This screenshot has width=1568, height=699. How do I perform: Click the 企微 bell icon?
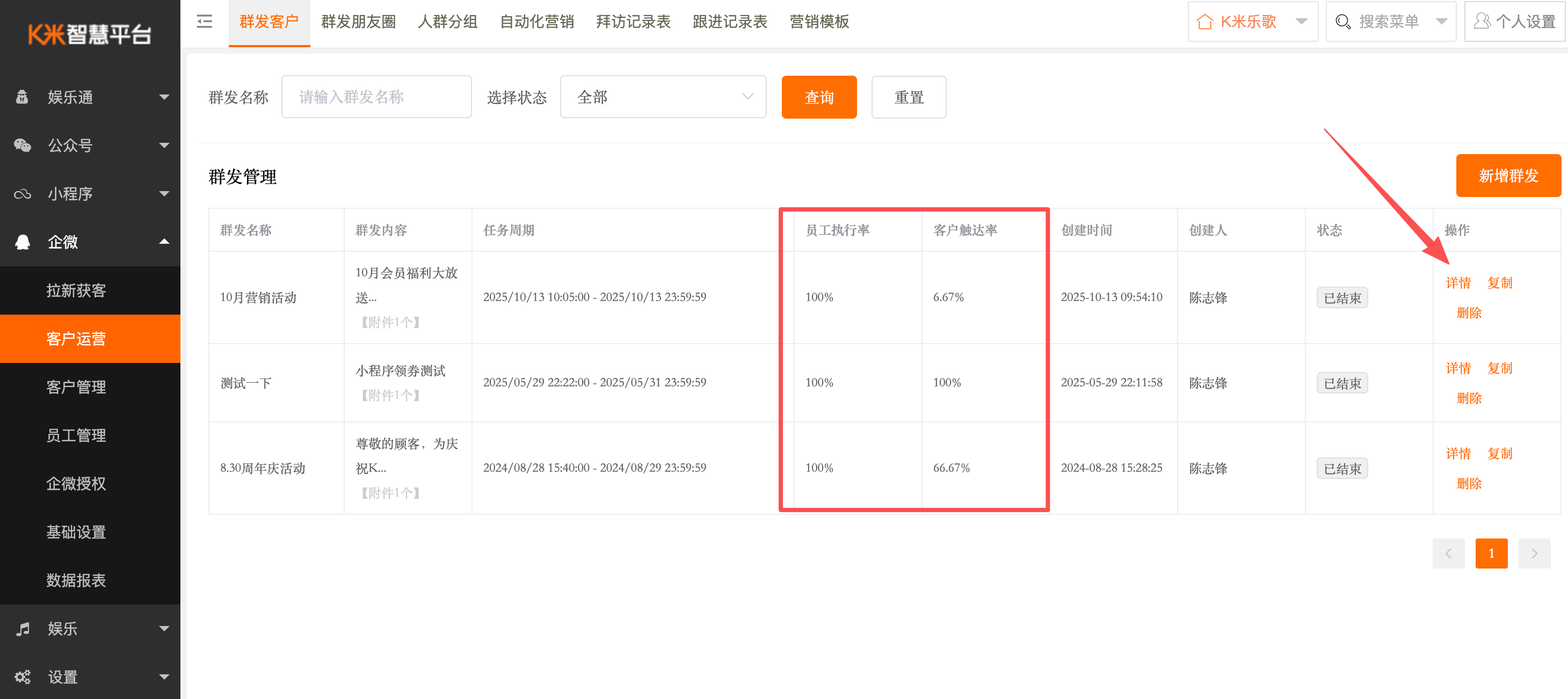coord(23,242)
